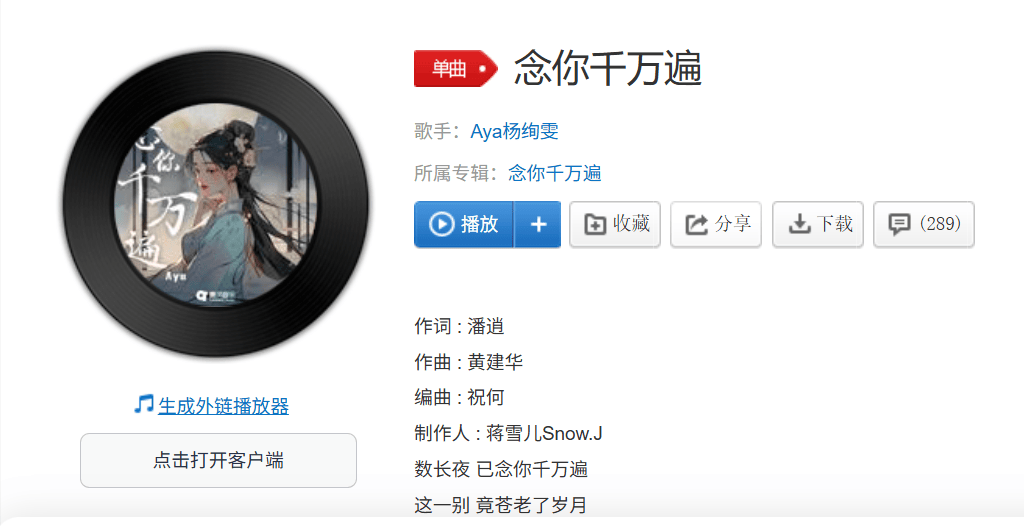Click the 点击打开客户端 button
Image resolution: width=1024 pixels, height=530 pixels.
(218, 460)
